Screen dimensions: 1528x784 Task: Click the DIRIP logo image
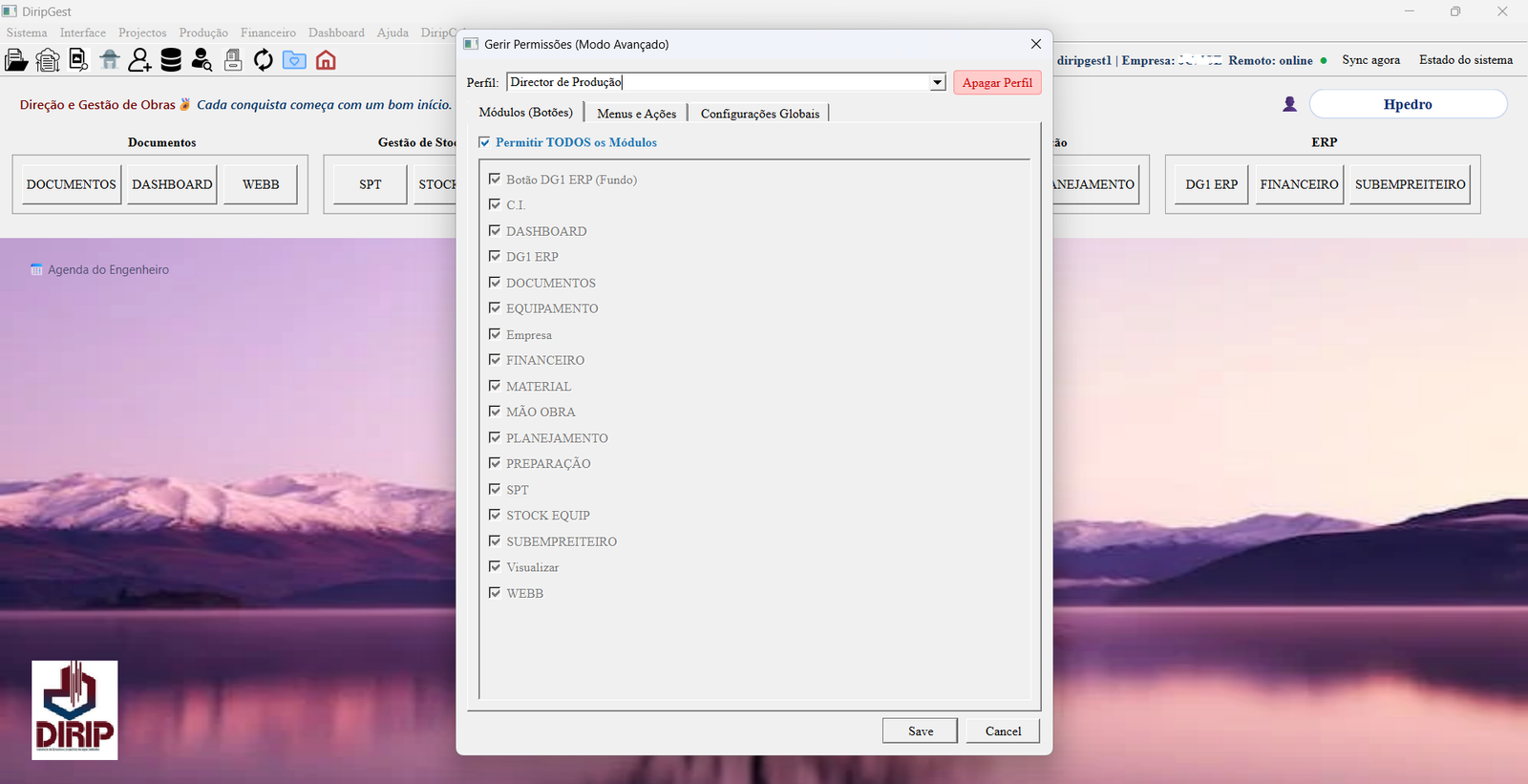point(74,710)
